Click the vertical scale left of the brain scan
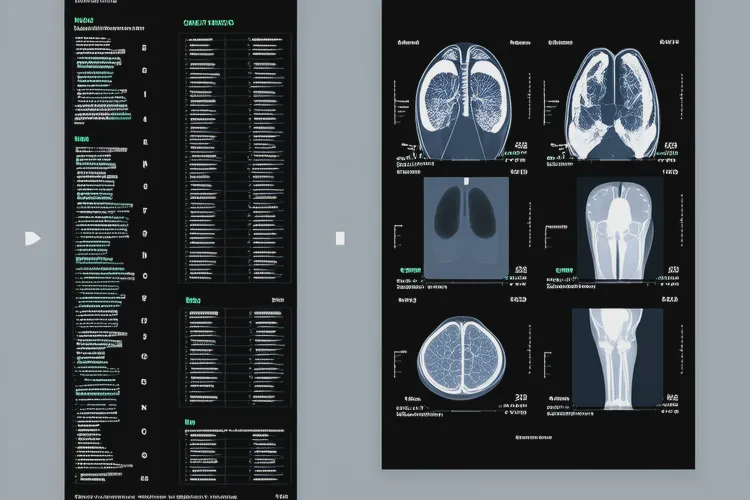 point(398,355)
